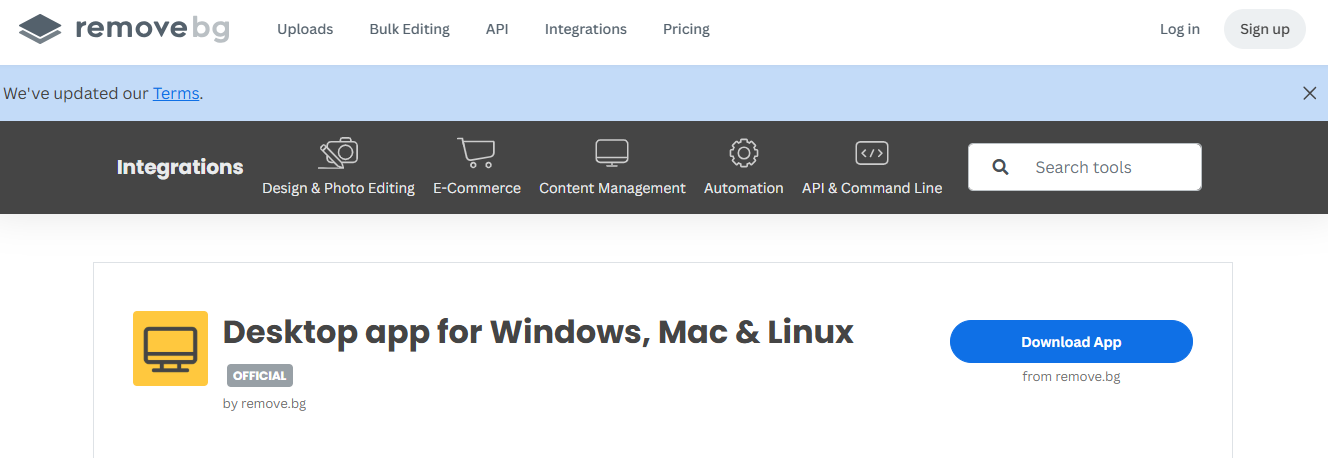This screenshot has width=1328, height=458.
Task: Go to Bulk Editing page
Action: click(409, 29)
